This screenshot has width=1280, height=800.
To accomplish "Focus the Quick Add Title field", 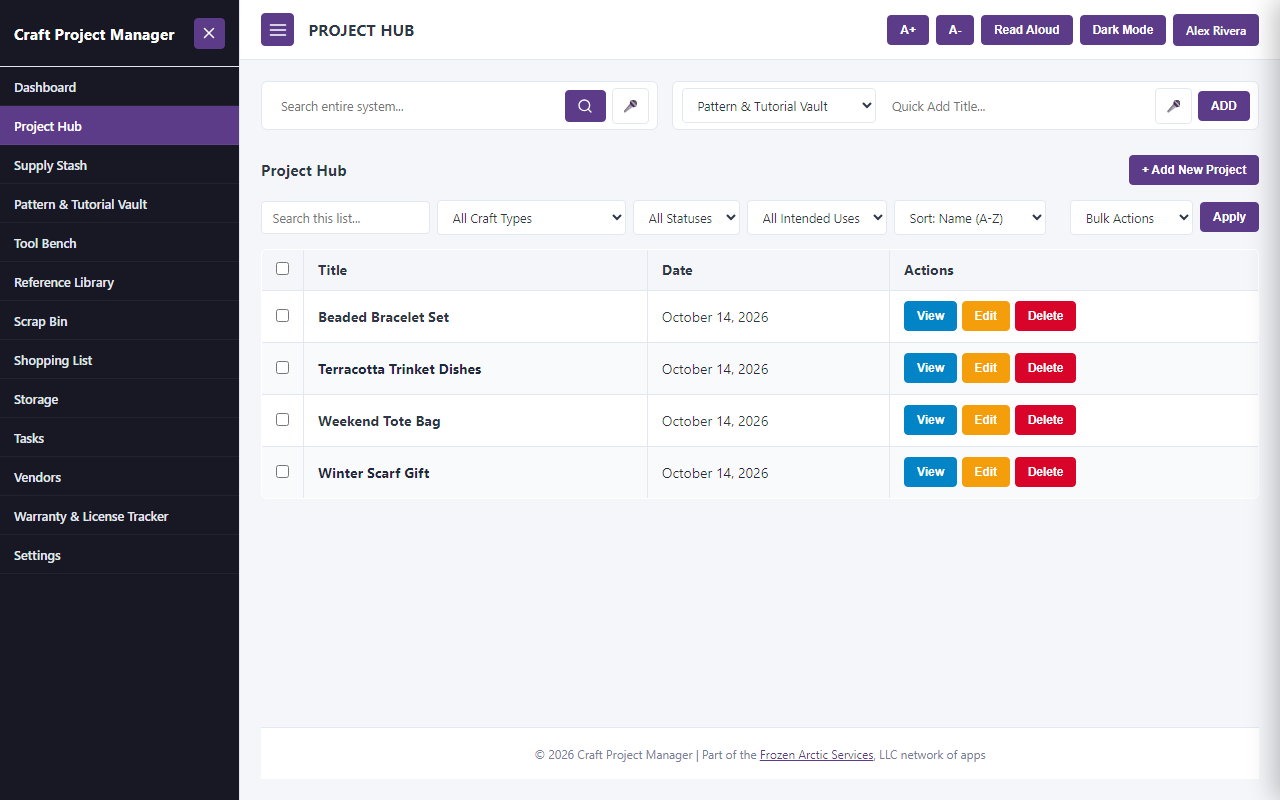I will point(1016,106).
